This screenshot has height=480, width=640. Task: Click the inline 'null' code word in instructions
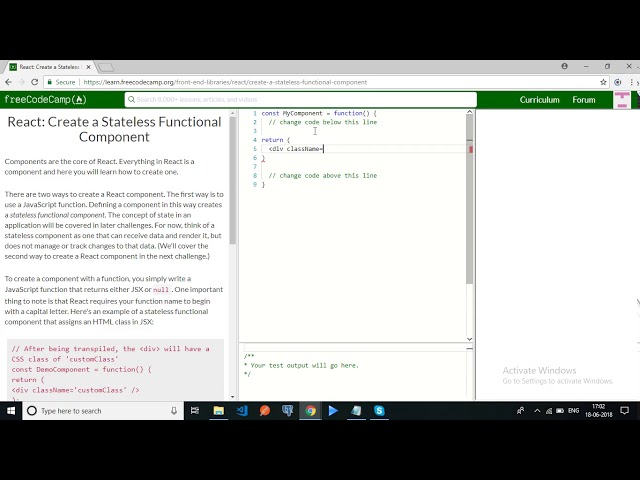point(161,290)
